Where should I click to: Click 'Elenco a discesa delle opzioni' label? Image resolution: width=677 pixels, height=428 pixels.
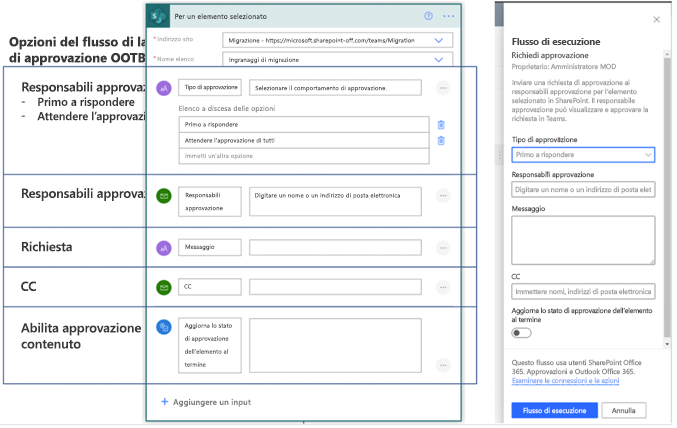pos(228,109)
